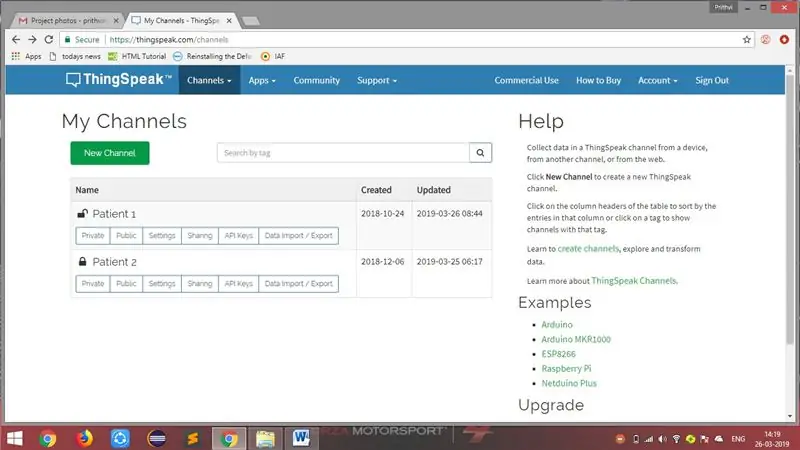Click the open lock icon beside Patient 1
This screenshot has width=800, height=450.
click(82, 213)
